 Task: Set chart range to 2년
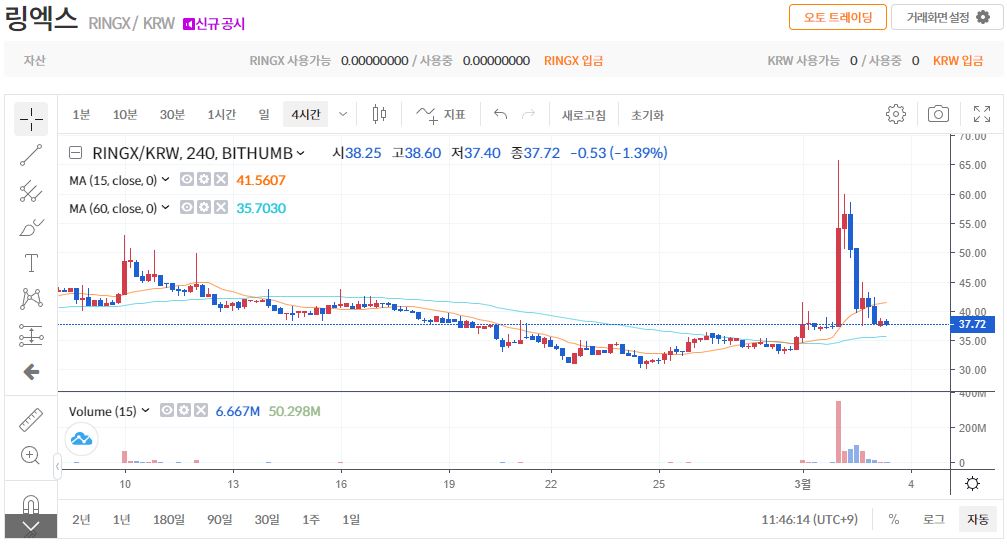click(81, 519)
